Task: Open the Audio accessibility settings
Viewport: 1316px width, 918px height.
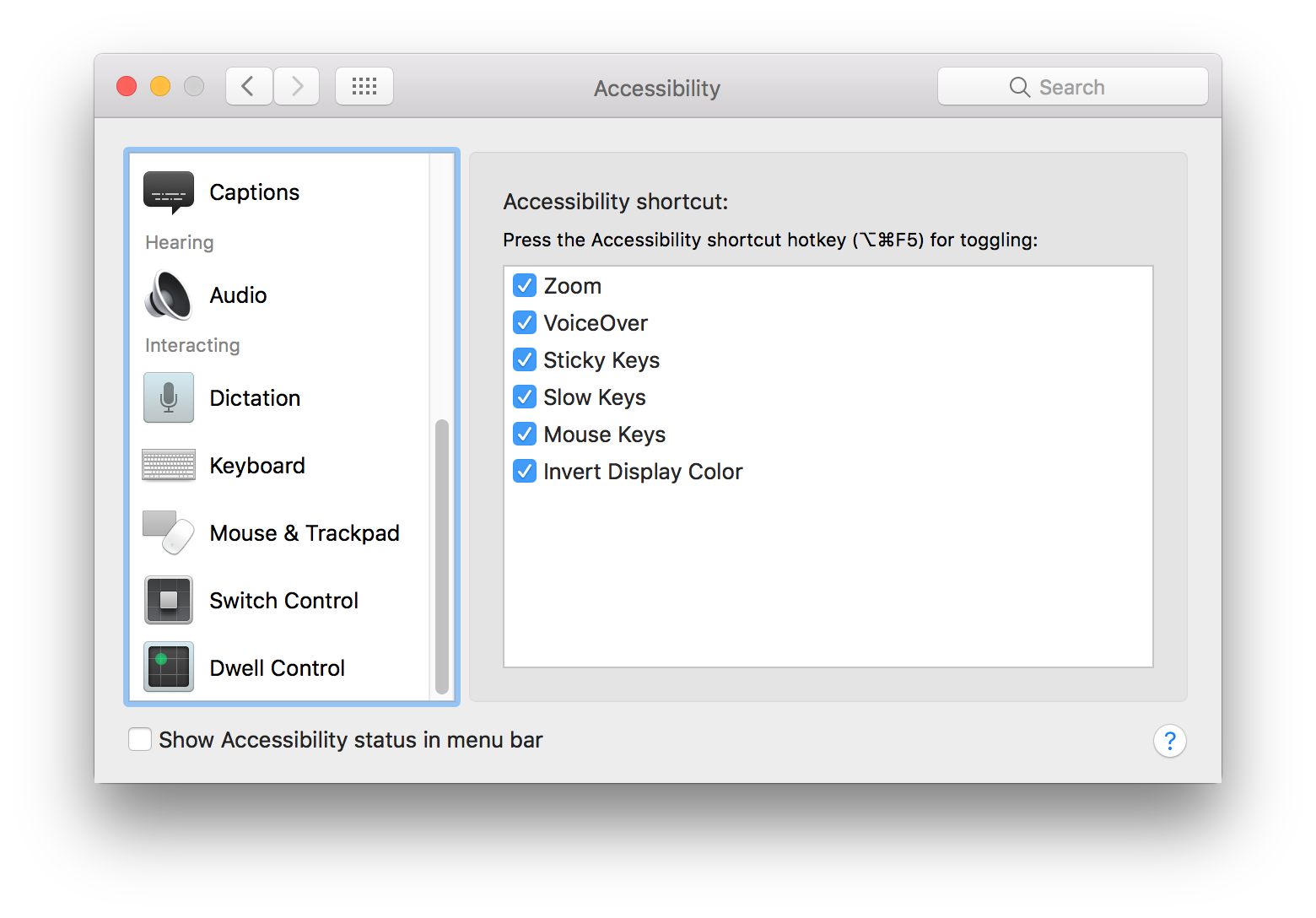Action: pyautogui.click(x=238, y=294)
